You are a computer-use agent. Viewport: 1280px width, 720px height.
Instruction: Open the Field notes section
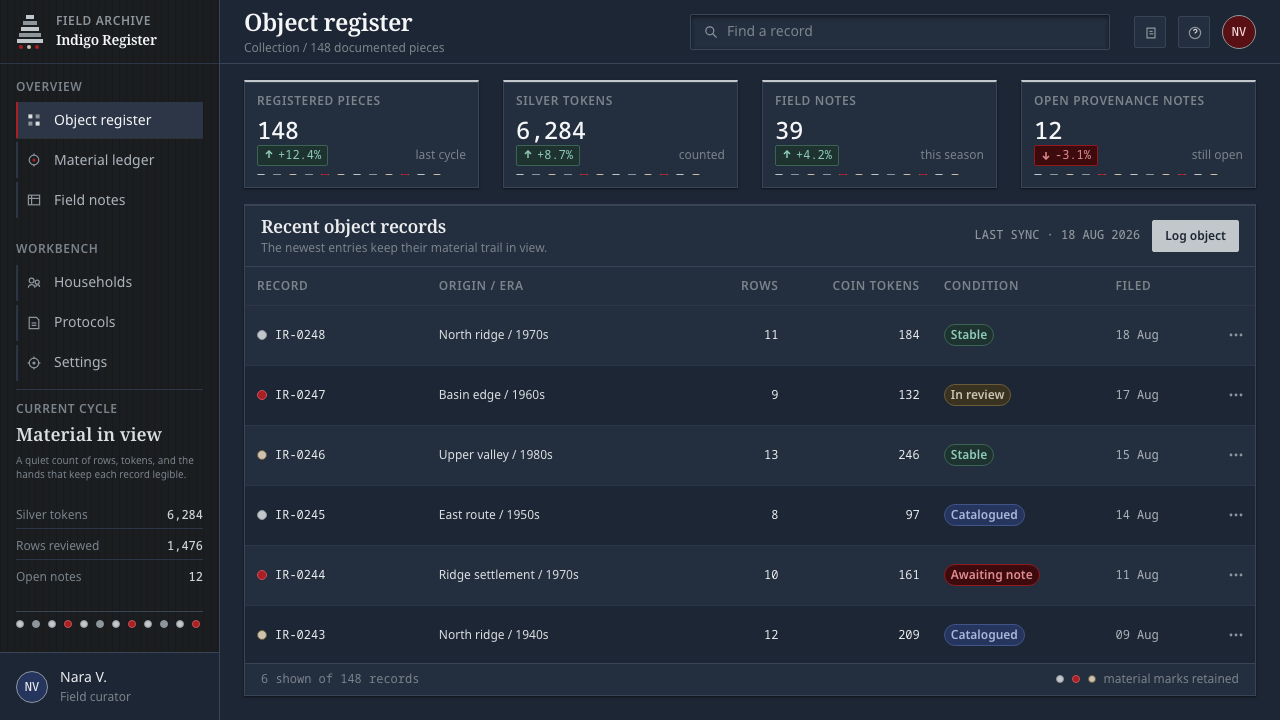(x=110, y=200)
